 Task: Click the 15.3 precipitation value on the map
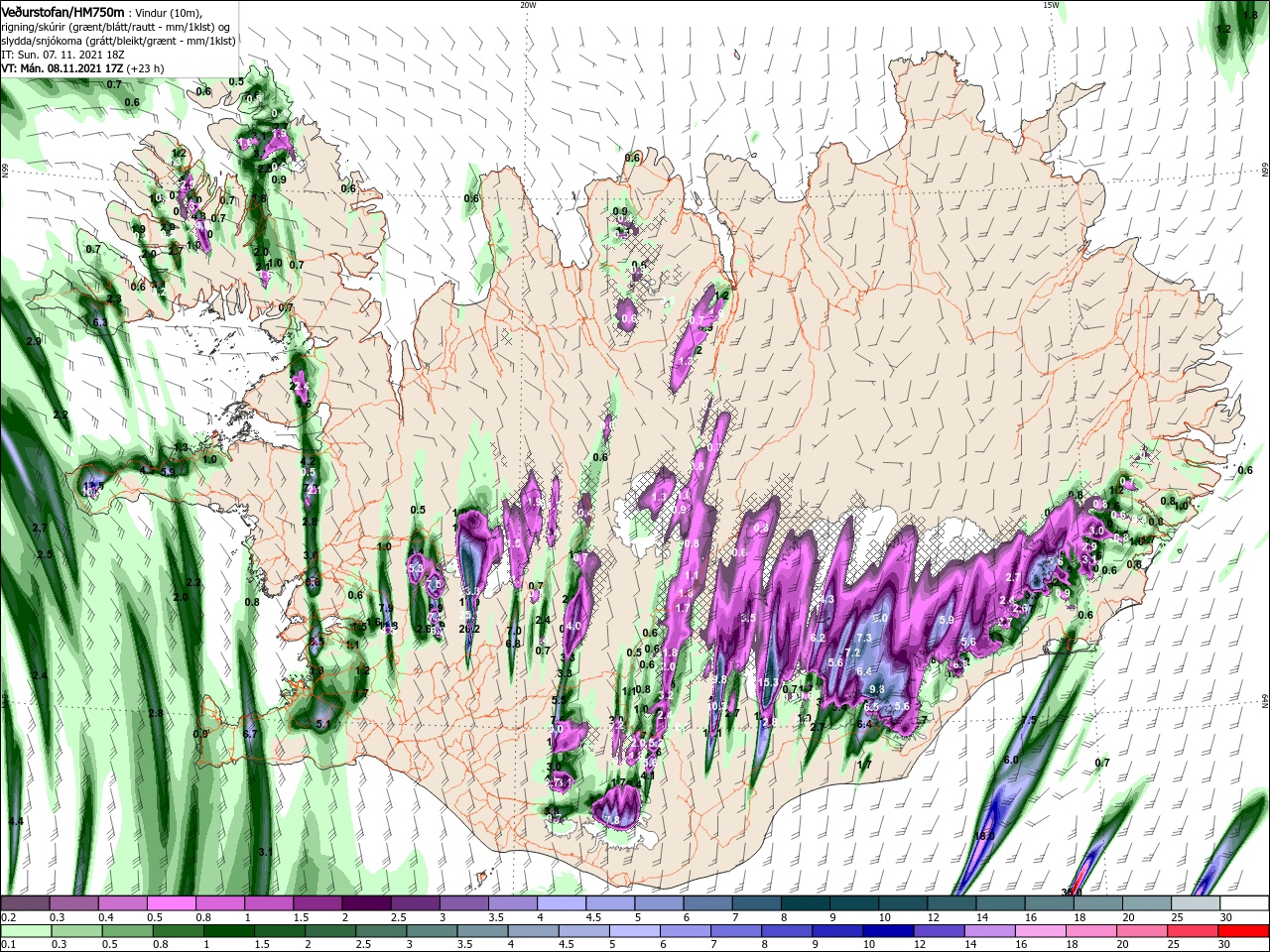[768, 682]
